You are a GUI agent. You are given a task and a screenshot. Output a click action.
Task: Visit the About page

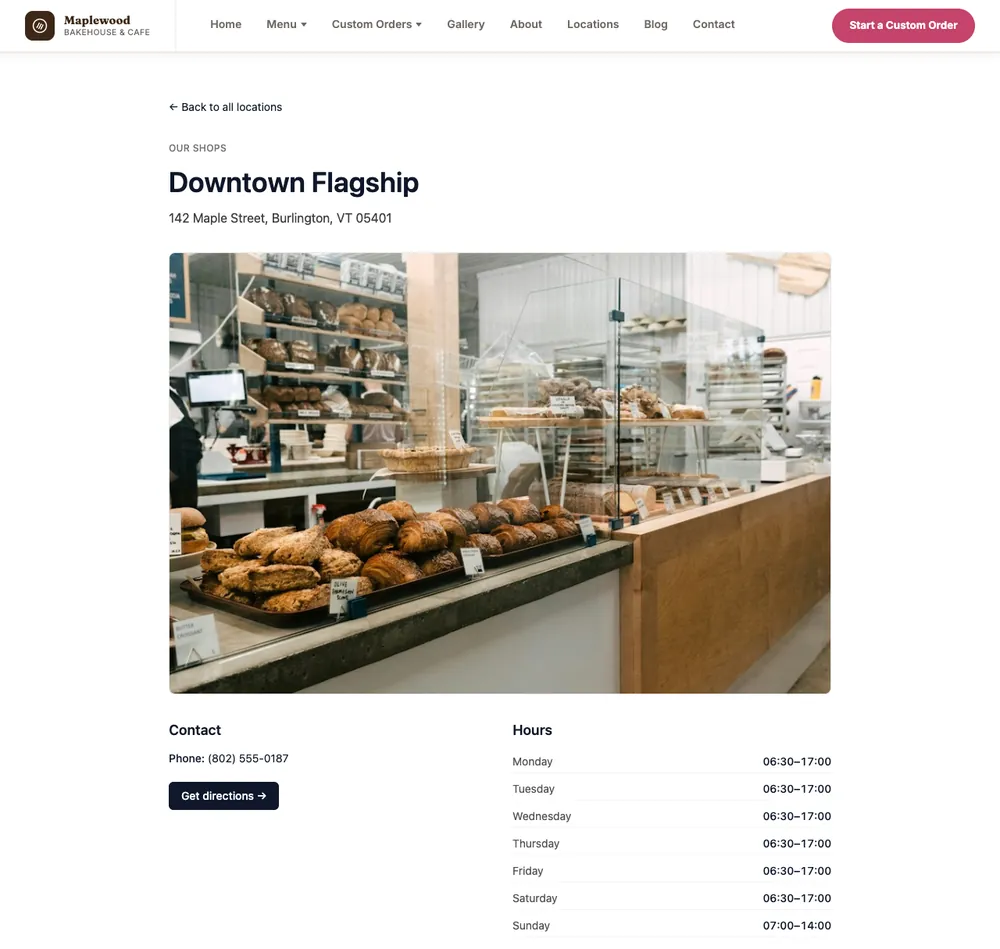[526, 24]
